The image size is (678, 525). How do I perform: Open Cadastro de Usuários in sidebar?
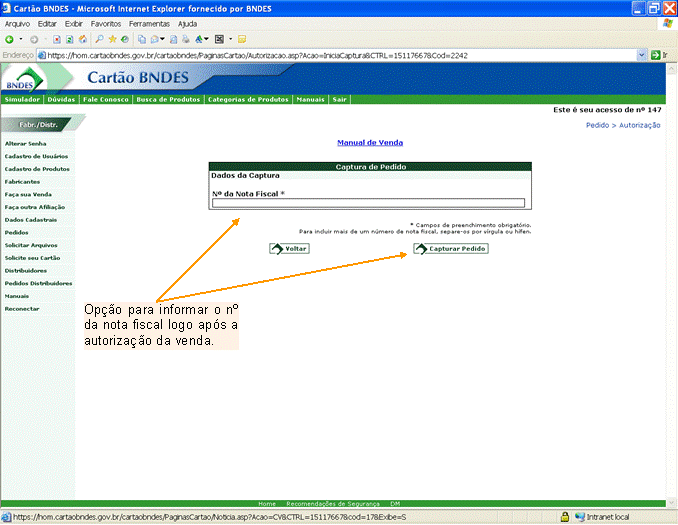tap(36, 157)
